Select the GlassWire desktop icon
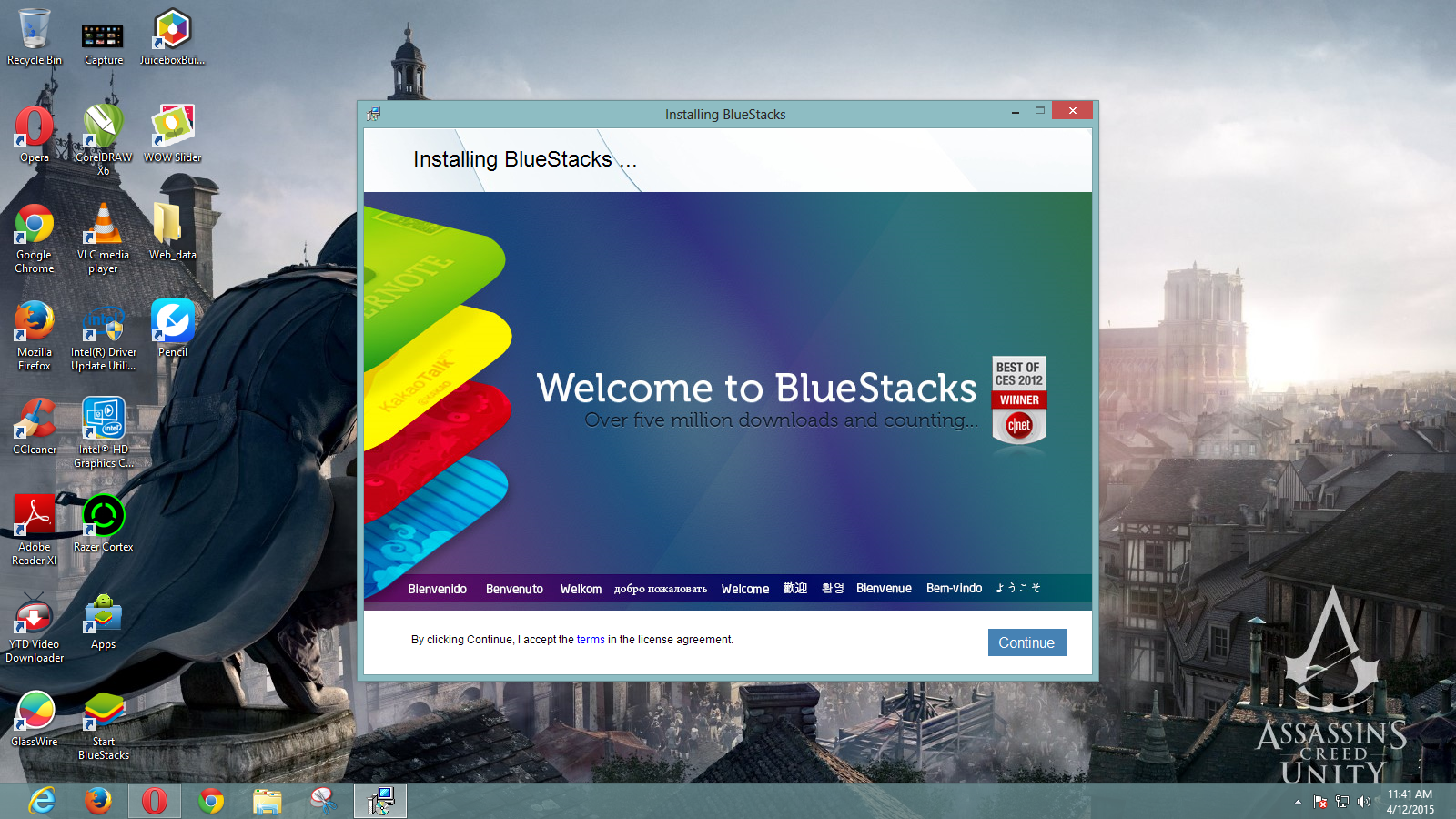This screenshot has width=1456, height=819. pos(35,719)
